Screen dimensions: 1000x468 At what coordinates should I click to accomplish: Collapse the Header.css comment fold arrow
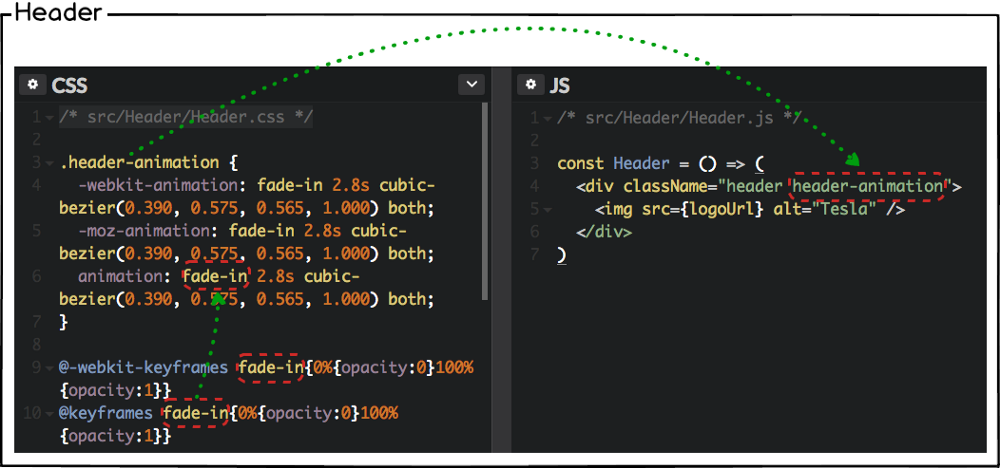pyautogui.click(x=49, y=118)
